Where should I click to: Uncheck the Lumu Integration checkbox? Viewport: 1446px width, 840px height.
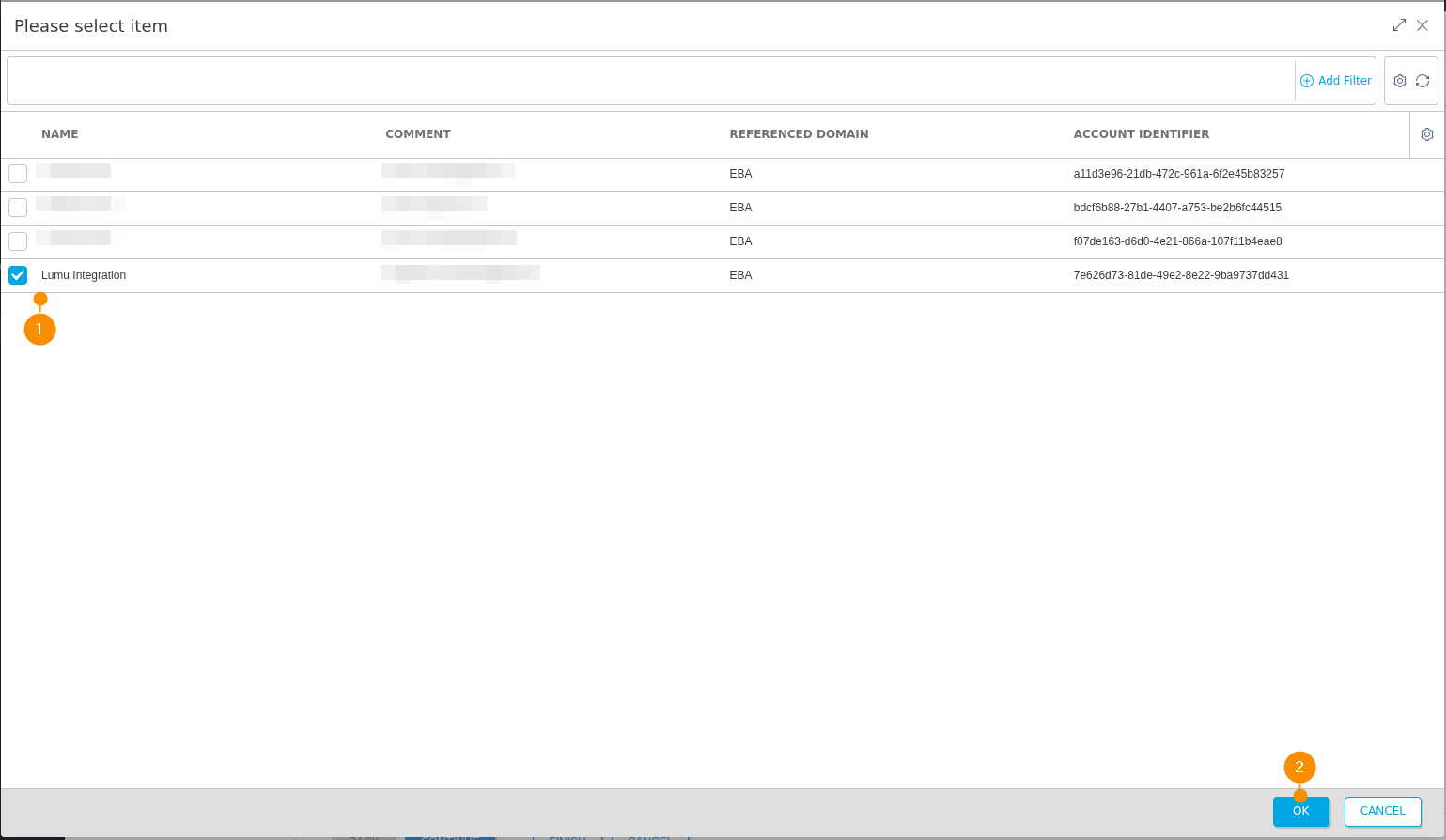point(18,275)
